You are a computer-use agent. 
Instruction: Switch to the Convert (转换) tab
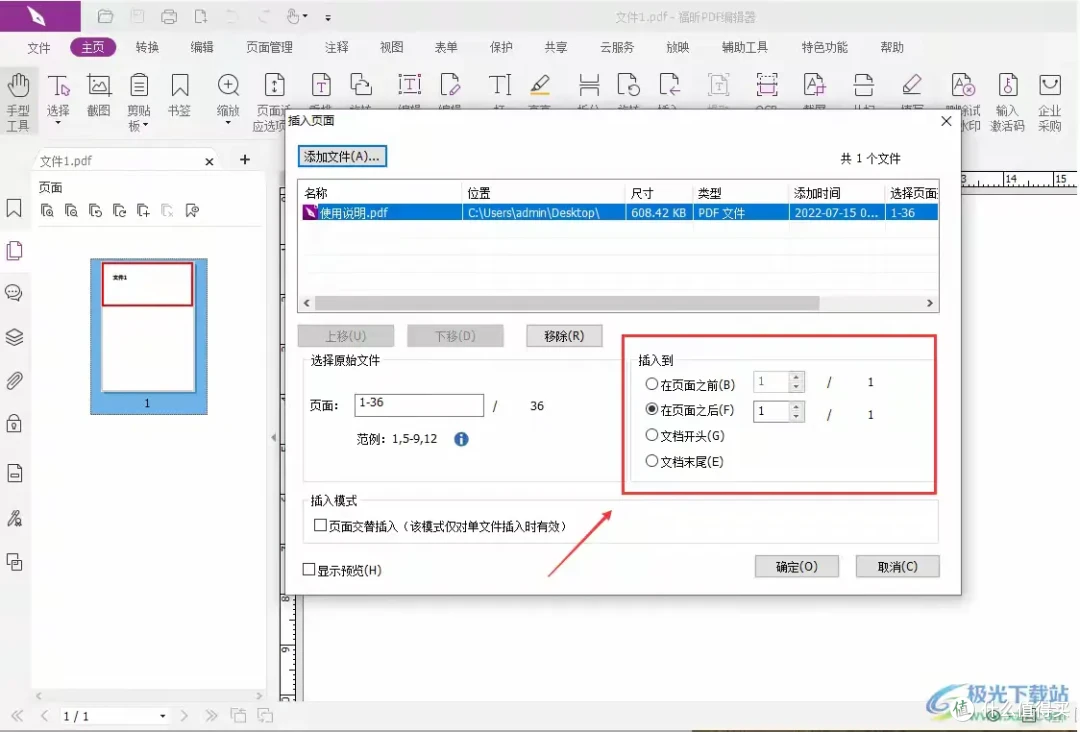click(147, 48)
